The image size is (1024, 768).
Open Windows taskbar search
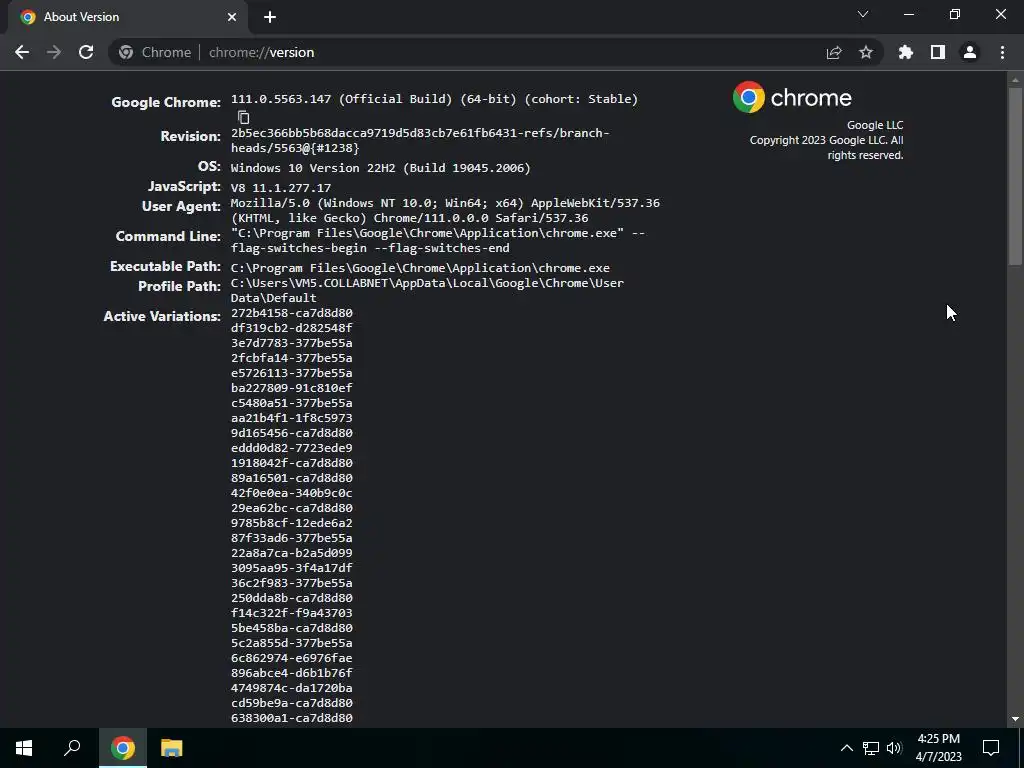pos(72,748)
